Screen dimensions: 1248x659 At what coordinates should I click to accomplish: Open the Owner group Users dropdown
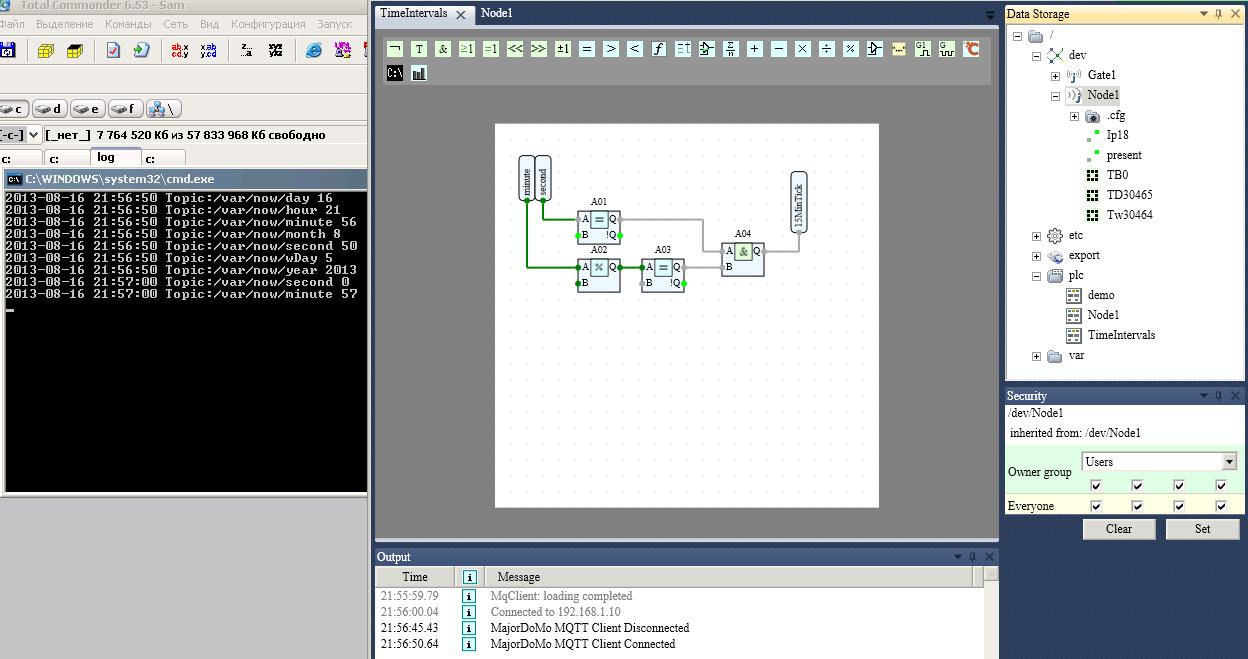1229,462
